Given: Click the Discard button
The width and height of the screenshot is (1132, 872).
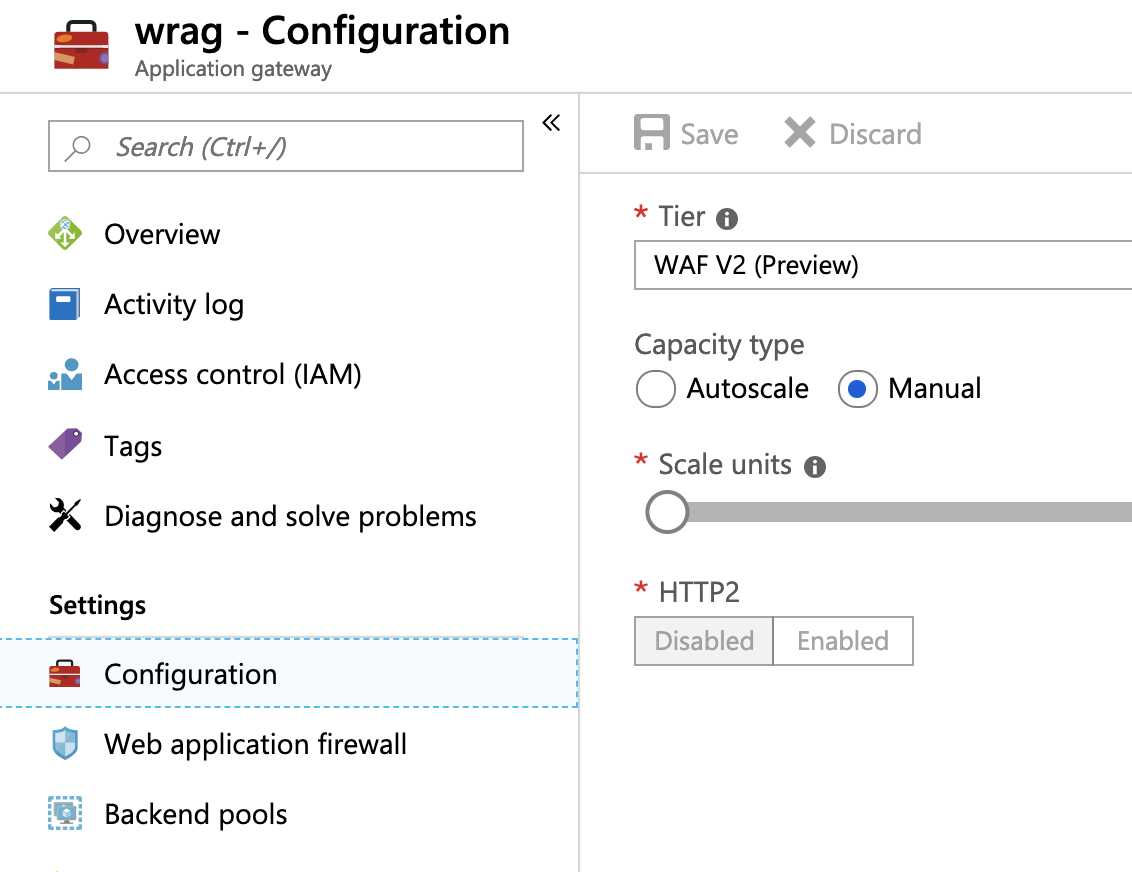Looking at the screenshot, I should coord(853,134).
